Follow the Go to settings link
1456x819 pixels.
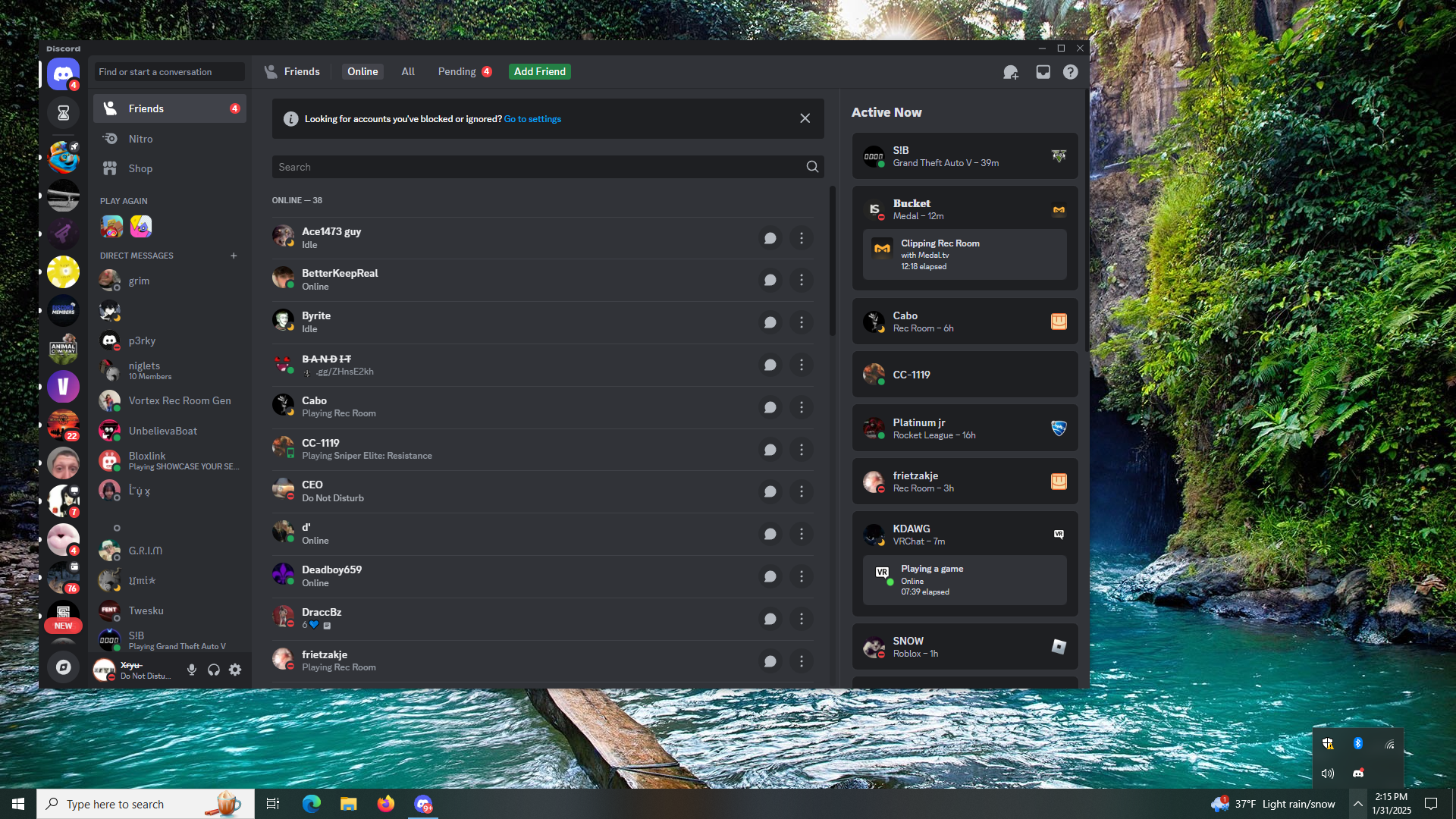(532, 119)
